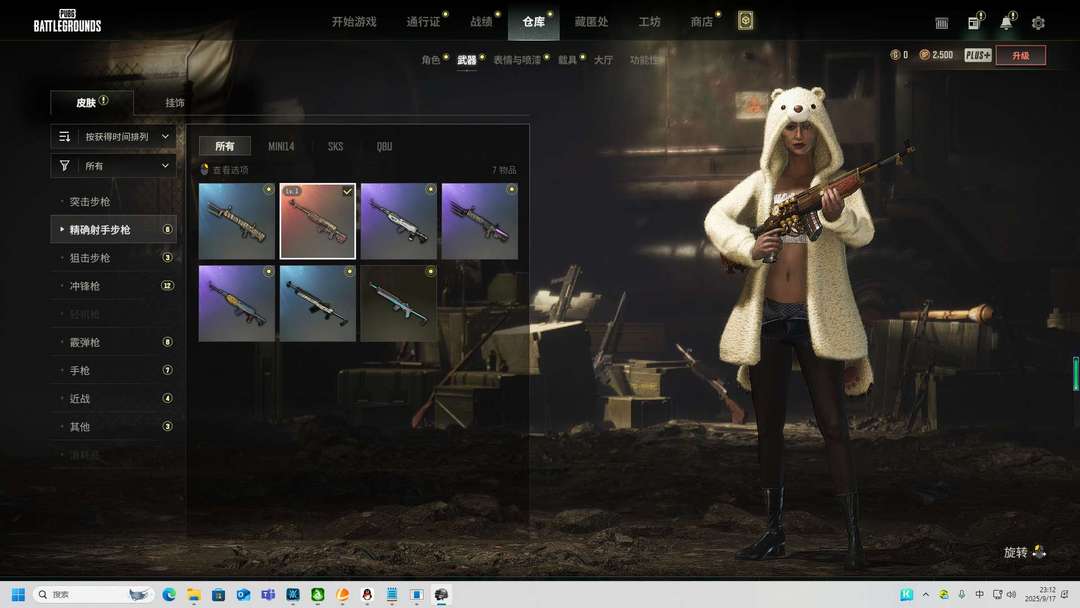The height and width of the screenshot is (608, 1080).
Task: Click the mouse icon beside 查看选项
Action: click(204, 169)
